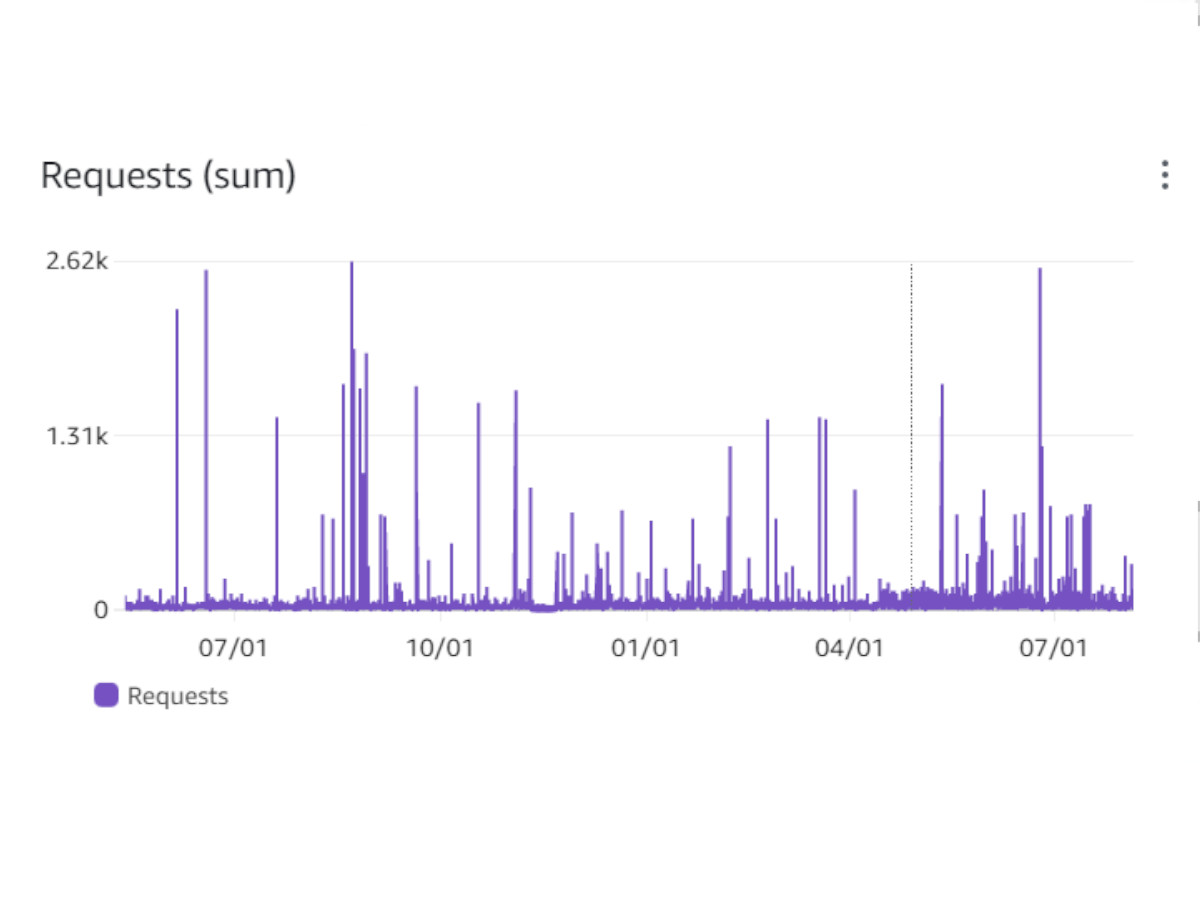Click the 2.62k y-axis label
Screen dimensions: 1200x900
click(77, 261)
